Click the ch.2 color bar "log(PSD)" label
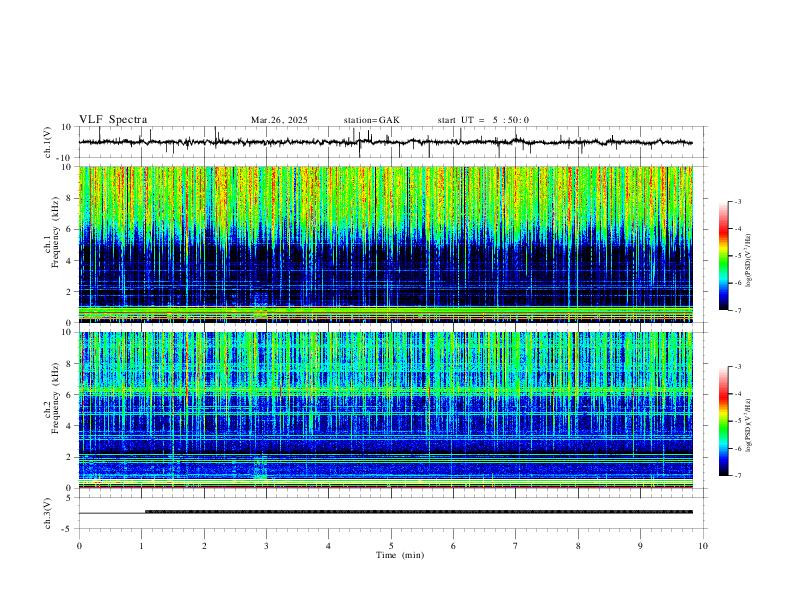The height and width of the screenshot is (612, 792). click(x=749, y=425)
